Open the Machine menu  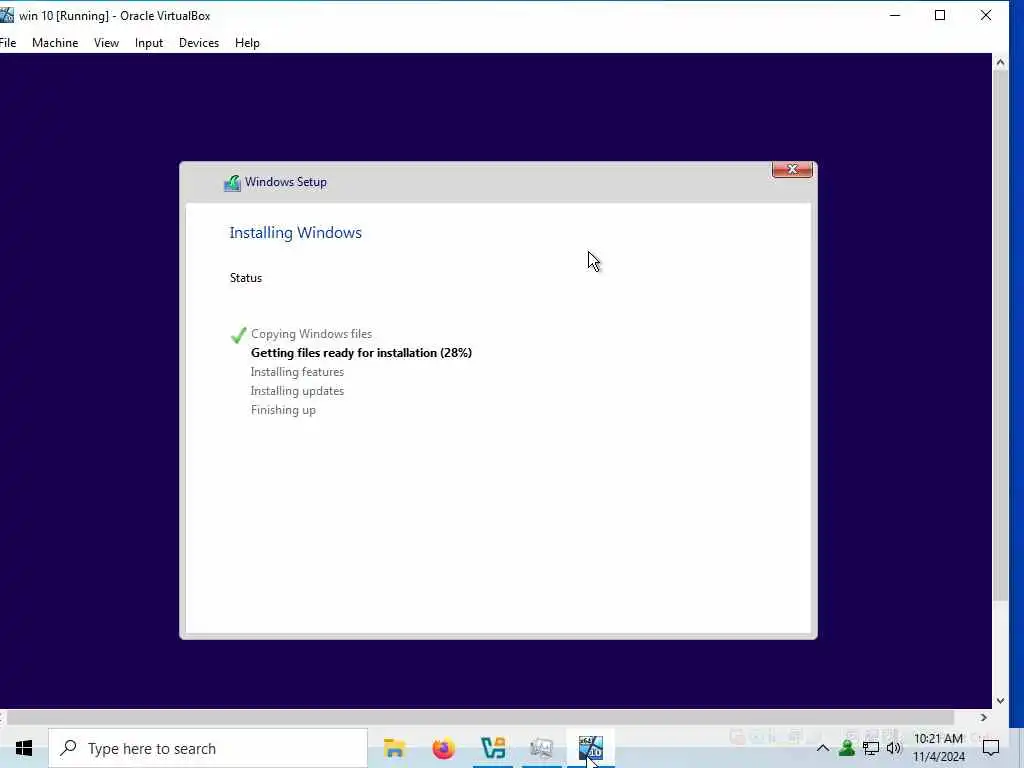coord(55,43)
